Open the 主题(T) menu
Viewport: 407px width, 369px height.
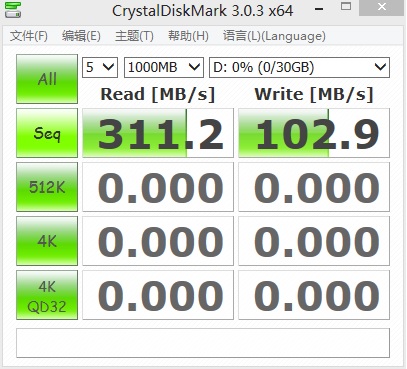[134, 36]
